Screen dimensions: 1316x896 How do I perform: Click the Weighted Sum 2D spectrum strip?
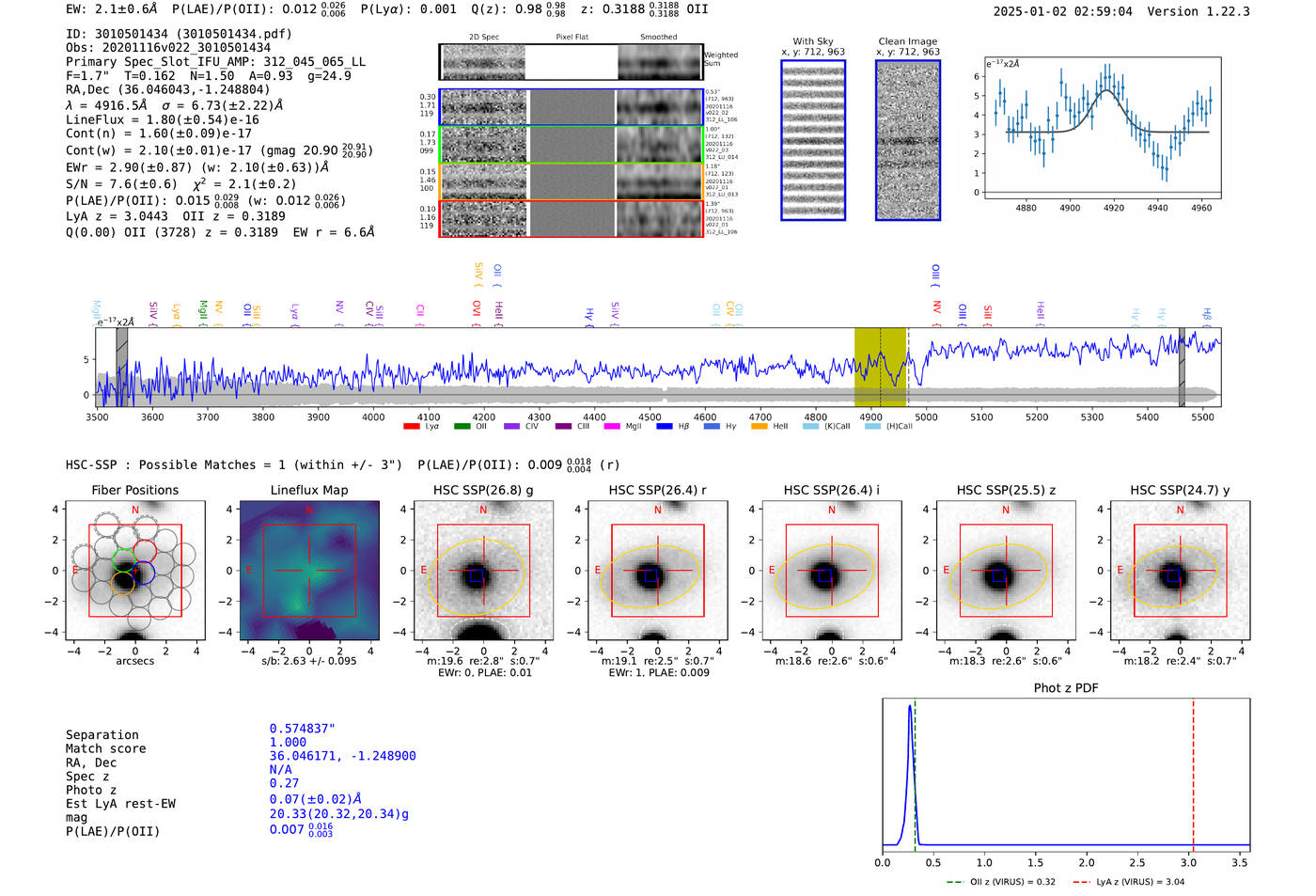572,62
